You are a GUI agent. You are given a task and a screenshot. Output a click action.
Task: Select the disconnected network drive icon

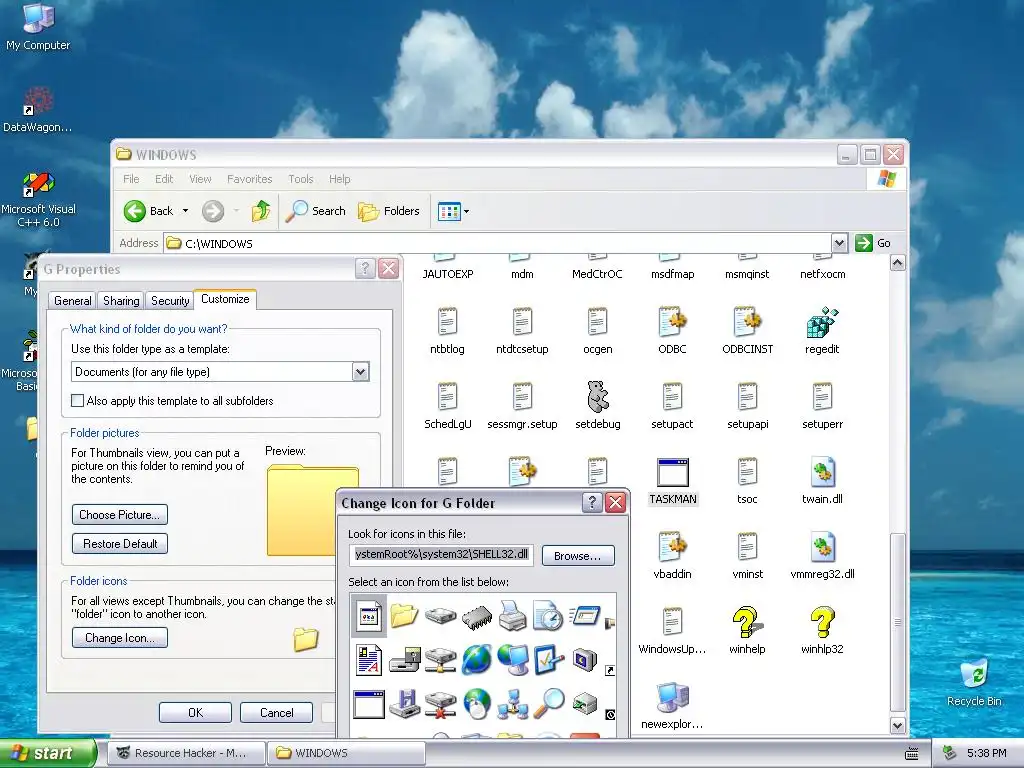pyautogui.click(x=441, y=704)
